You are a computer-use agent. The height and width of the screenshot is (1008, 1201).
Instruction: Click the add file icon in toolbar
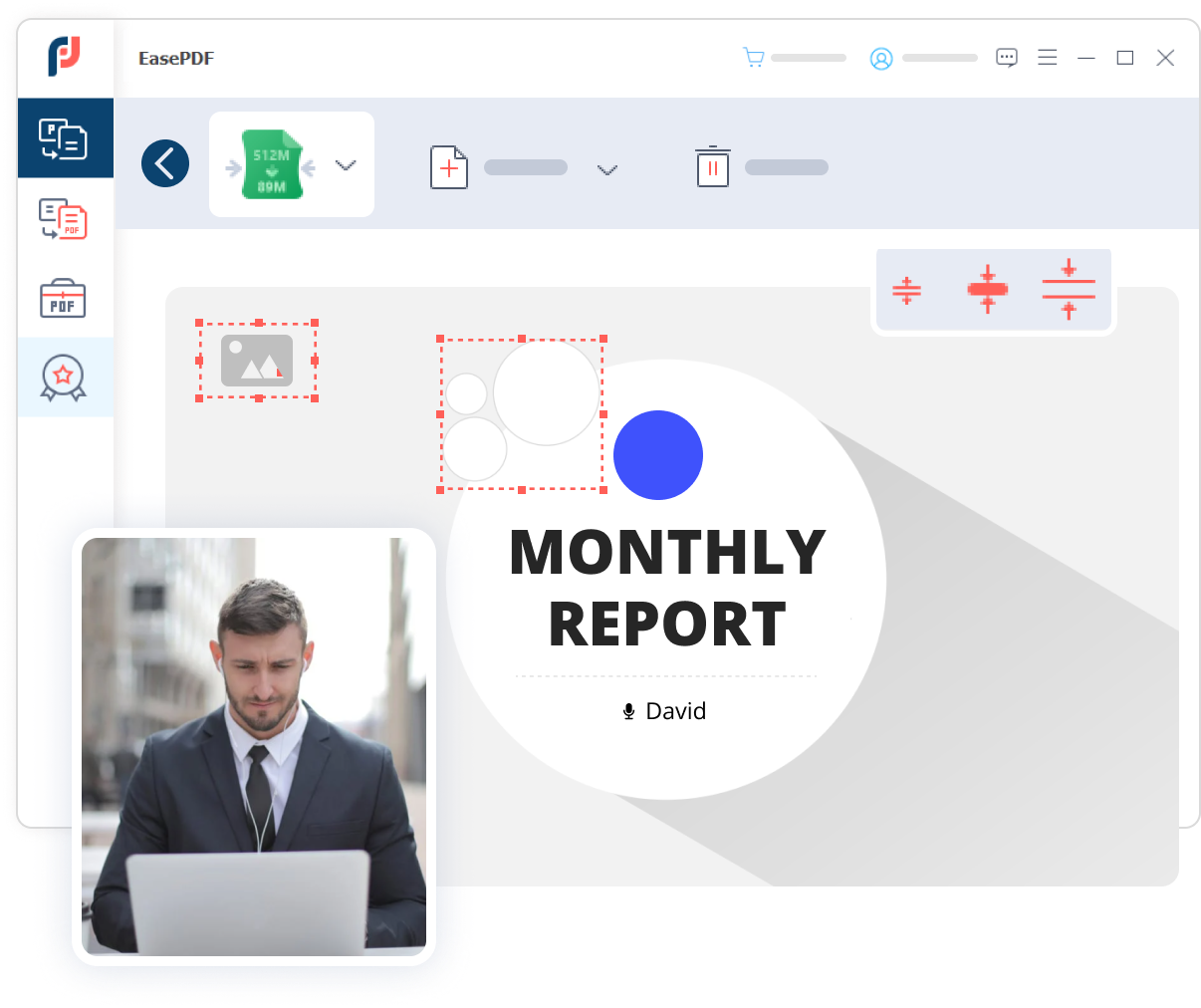click(x=449, y=167)
